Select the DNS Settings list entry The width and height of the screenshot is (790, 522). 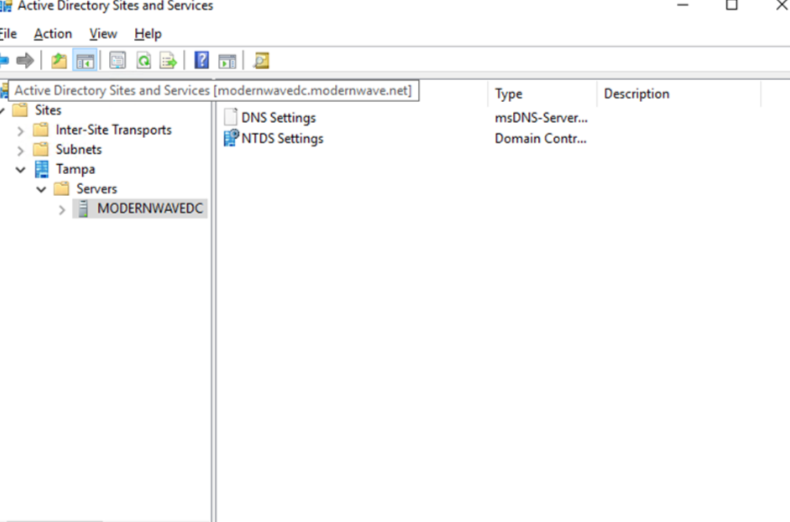pyautogui.click(x=278, y=118)
